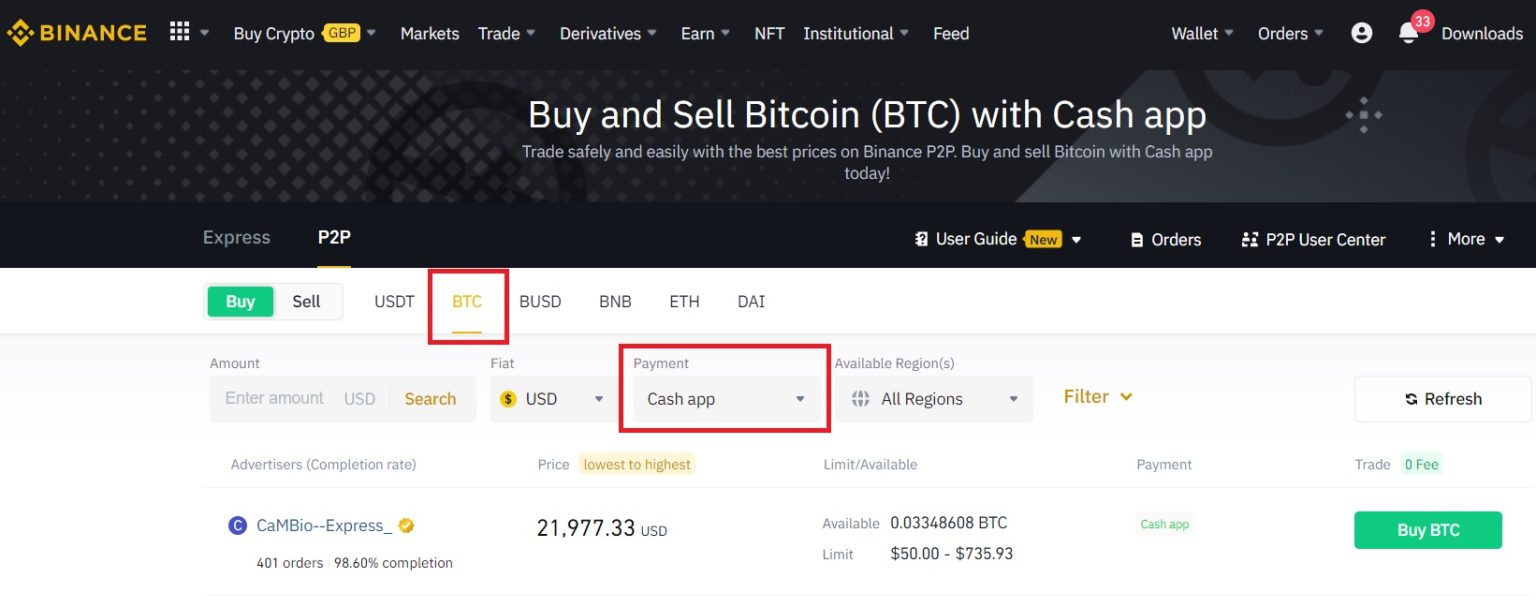Click the globe icon in Available Regions
This screenshot has height=607, width=1536.
click(x=860, y=398)
